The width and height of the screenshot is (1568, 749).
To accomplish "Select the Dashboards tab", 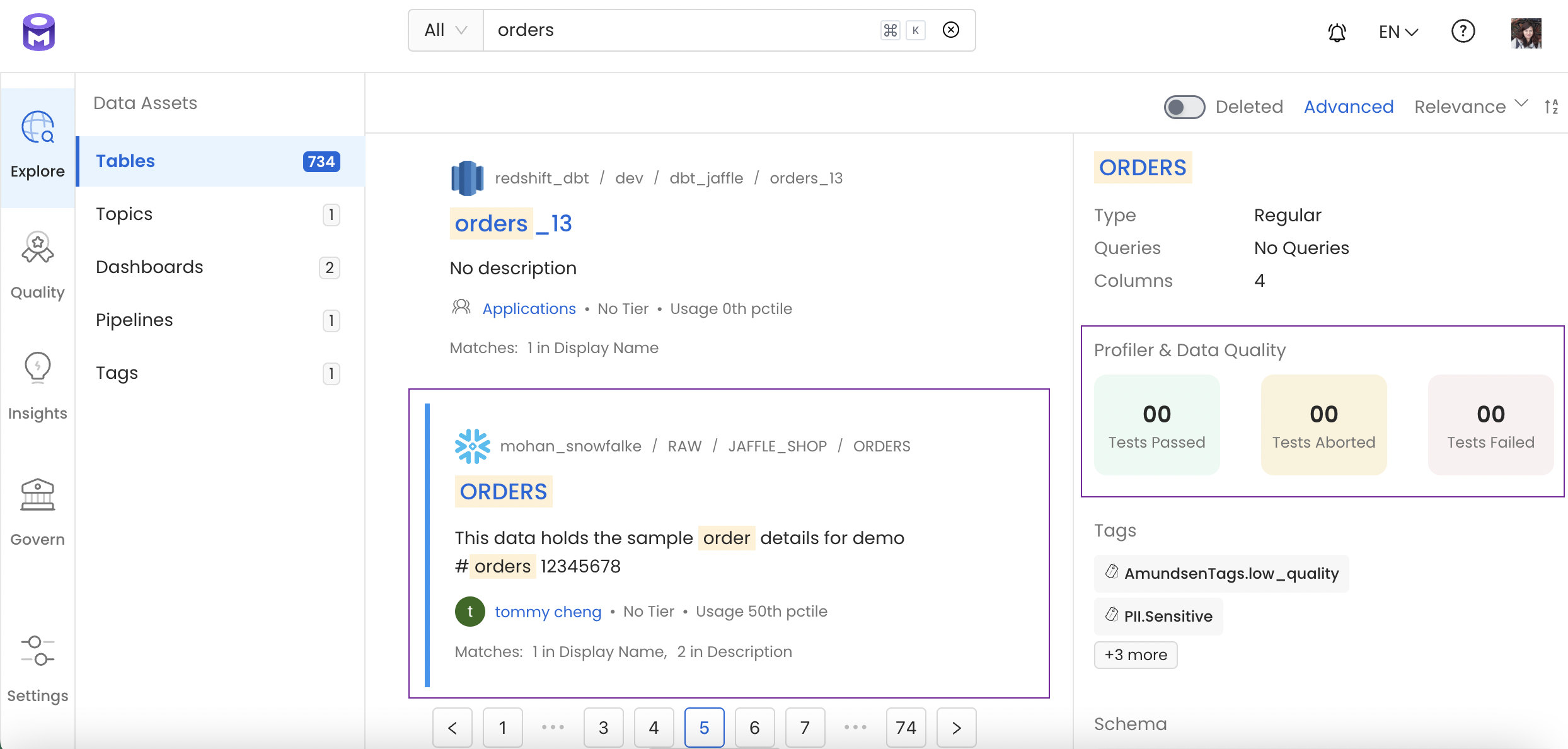I will pyautogui.click(x=149, y=267).
